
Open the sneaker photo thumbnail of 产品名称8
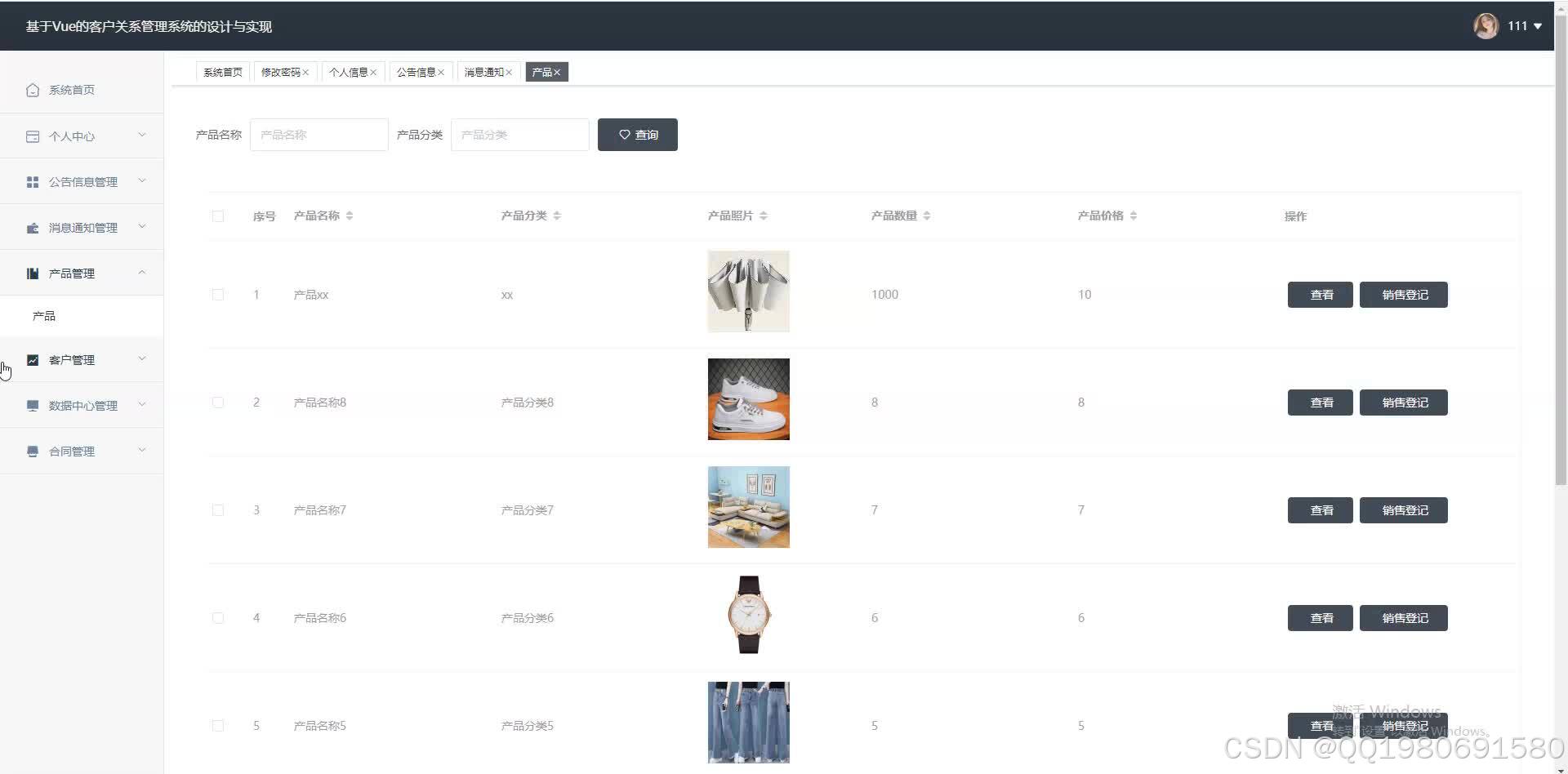[749, 399]
